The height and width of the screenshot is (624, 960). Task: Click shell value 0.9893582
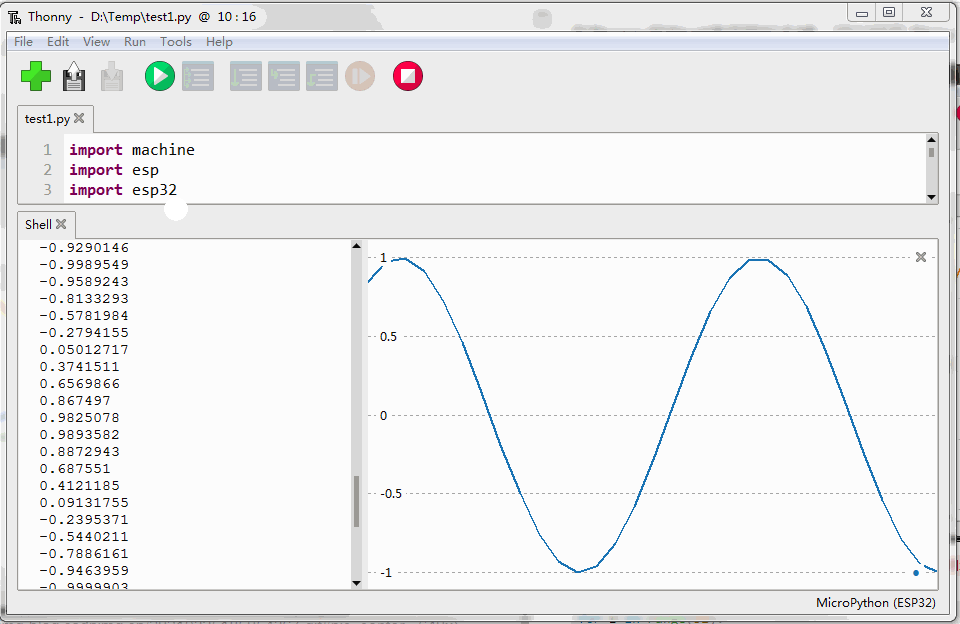point(80,435)
